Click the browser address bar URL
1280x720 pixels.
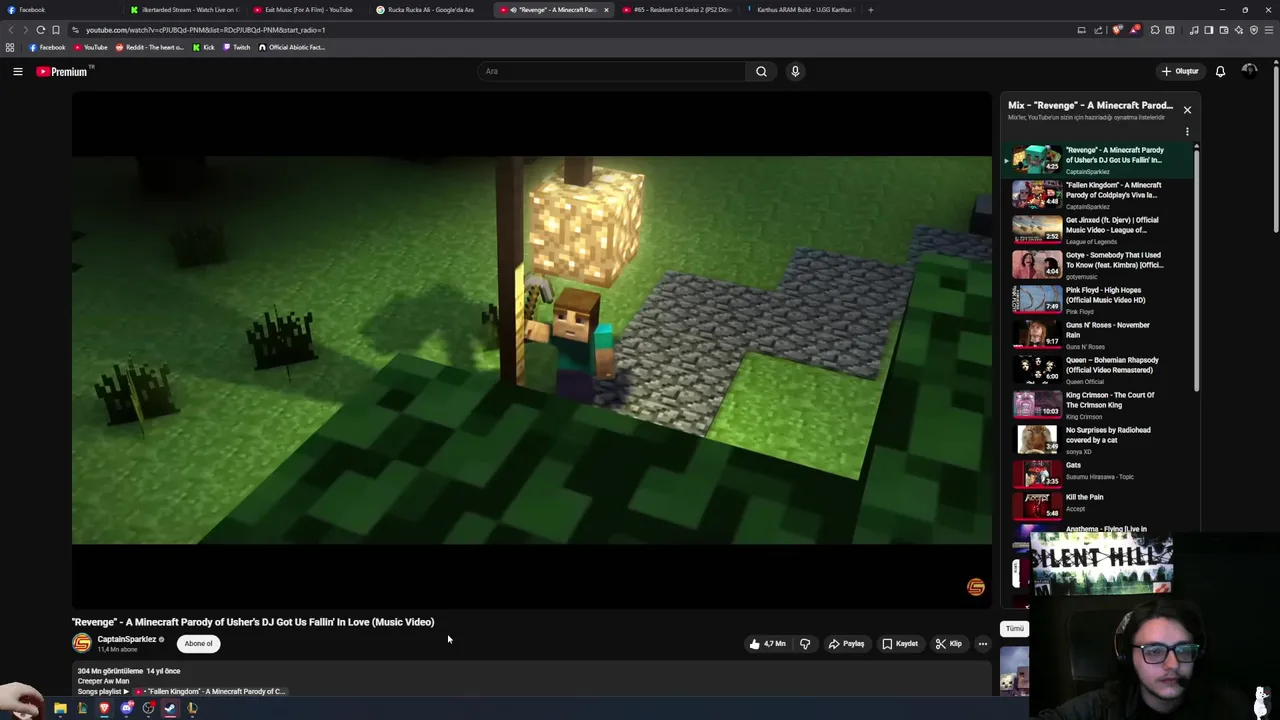205,30
